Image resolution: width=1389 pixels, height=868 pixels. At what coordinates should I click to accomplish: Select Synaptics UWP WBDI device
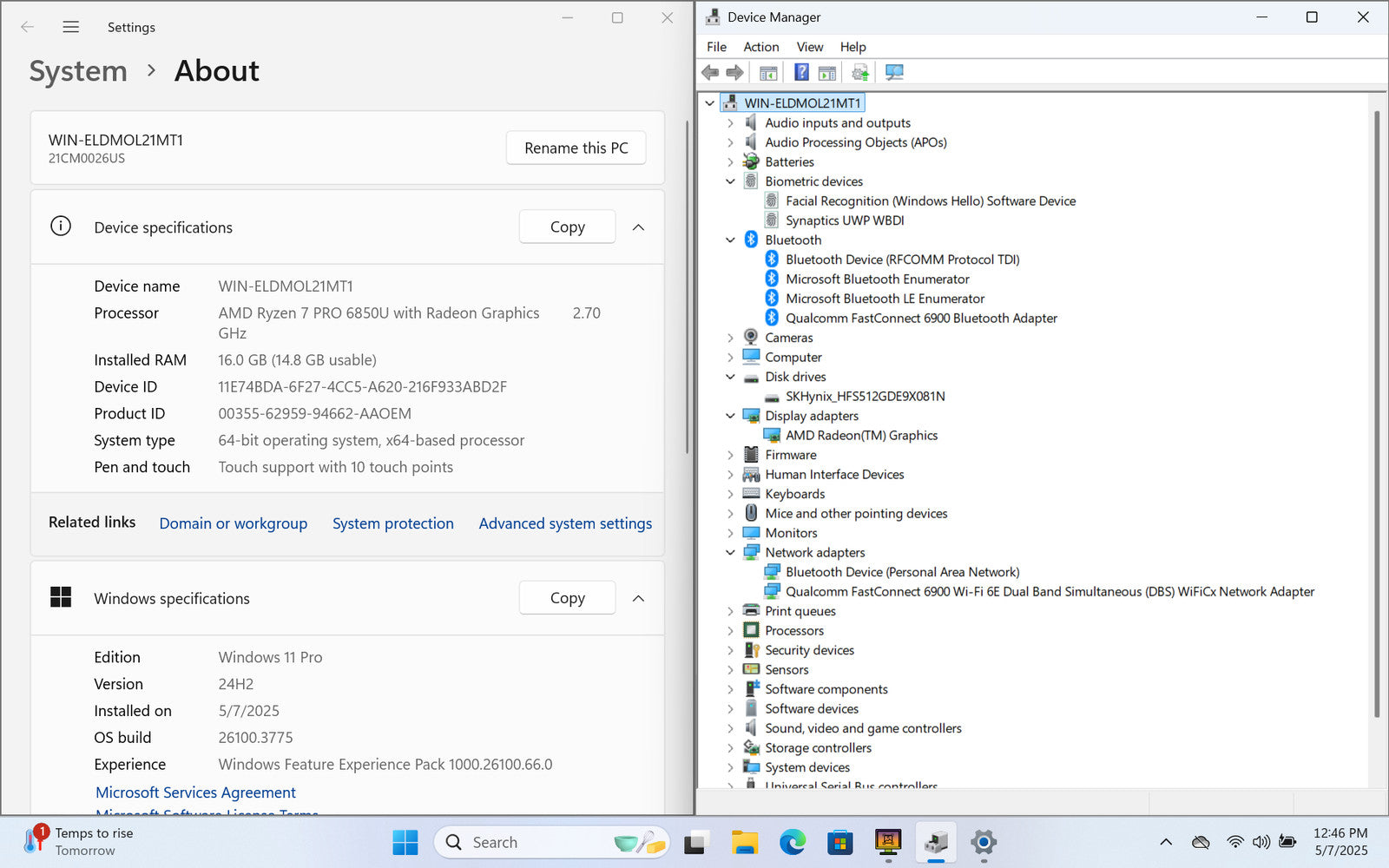coord(845,220)
